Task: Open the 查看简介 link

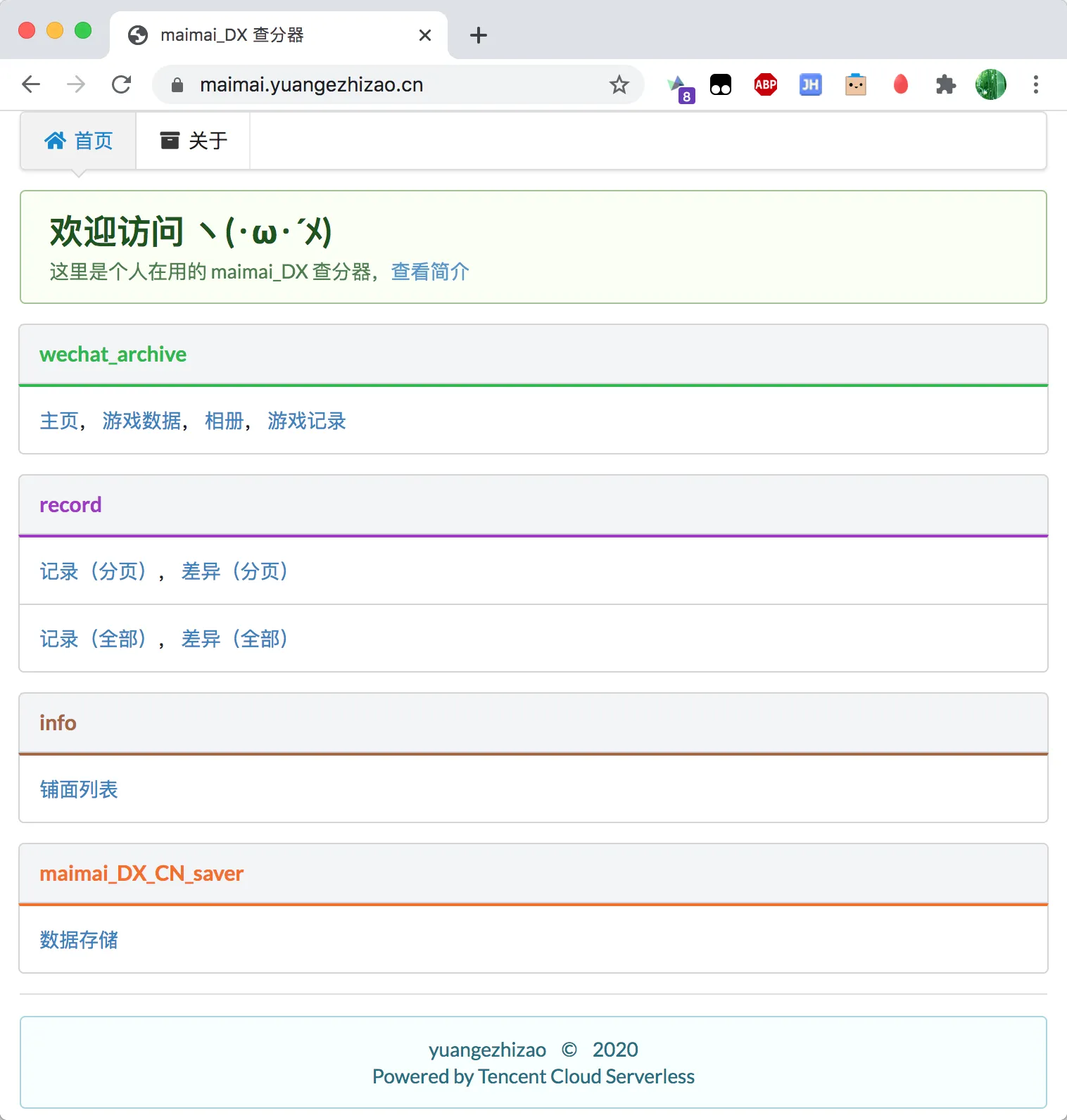Action: click(430, 272)
